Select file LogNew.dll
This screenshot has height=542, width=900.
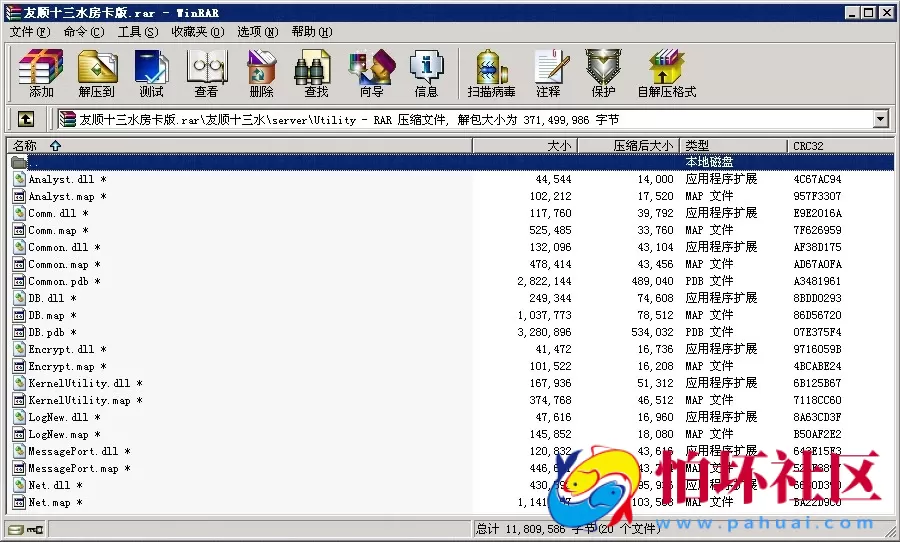[x=64, y=417]
